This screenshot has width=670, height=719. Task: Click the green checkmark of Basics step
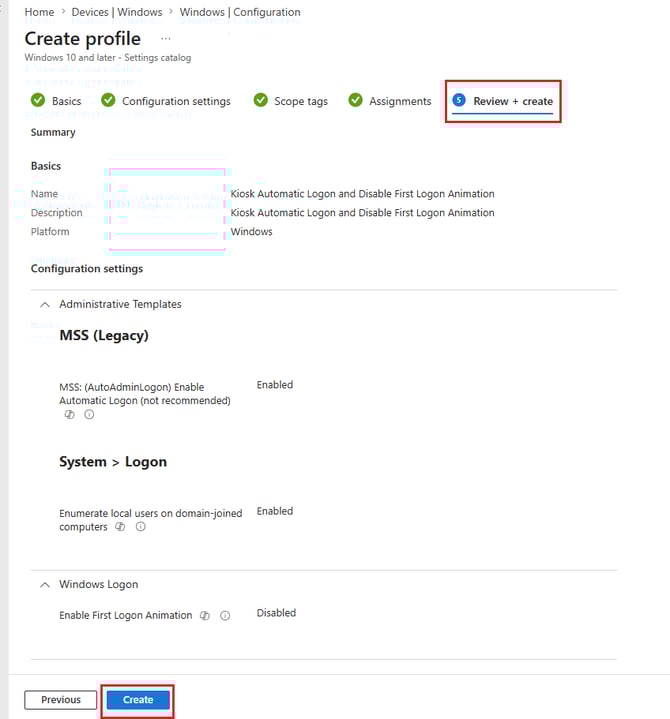click(x=38, y=101)
